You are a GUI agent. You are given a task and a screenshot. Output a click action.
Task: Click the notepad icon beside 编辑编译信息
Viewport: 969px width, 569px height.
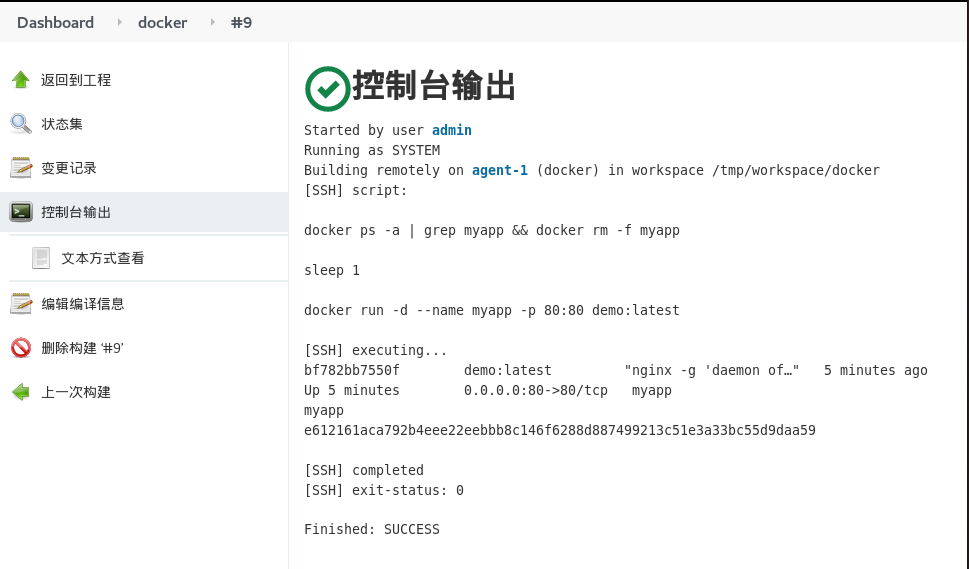[21, 303]
